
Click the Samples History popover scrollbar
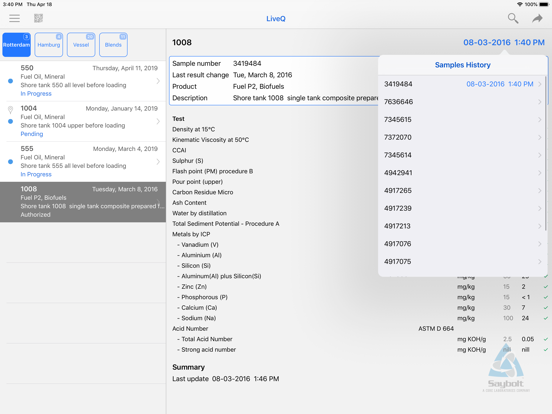tap(546, 153)
